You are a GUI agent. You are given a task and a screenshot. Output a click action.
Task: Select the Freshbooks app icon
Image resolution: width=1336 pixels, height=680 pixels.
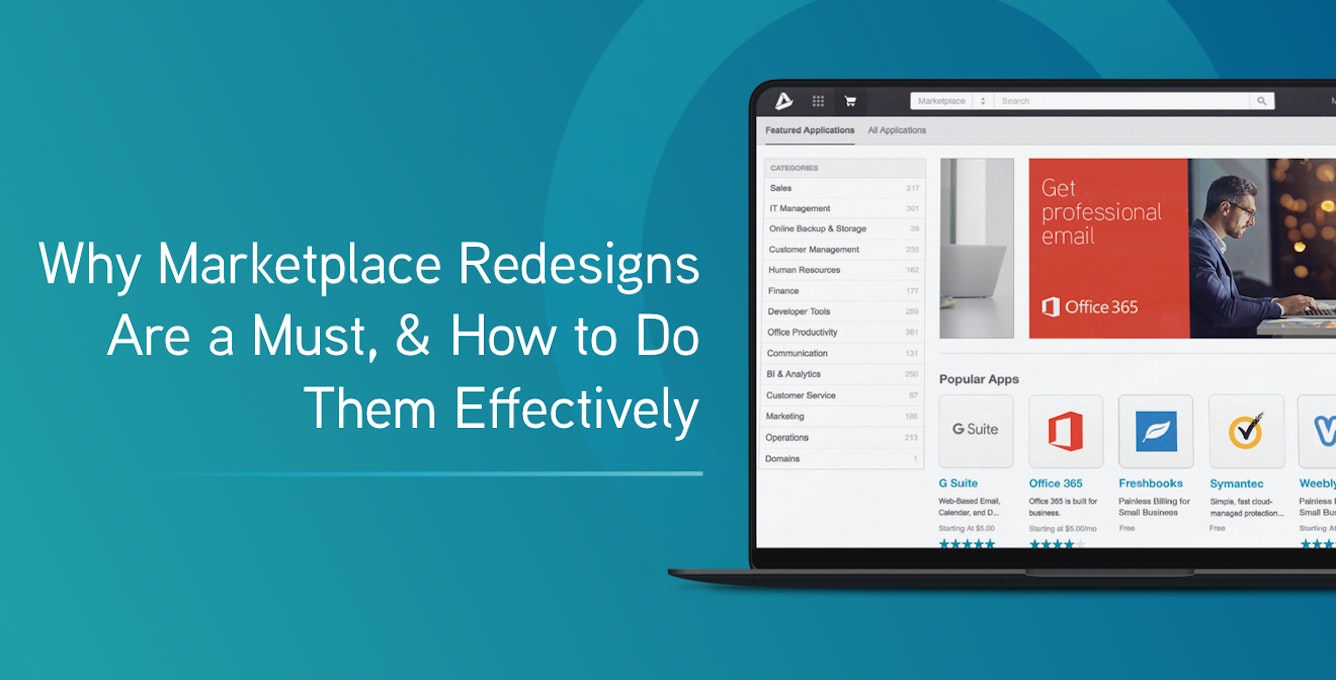point(1155,431)
